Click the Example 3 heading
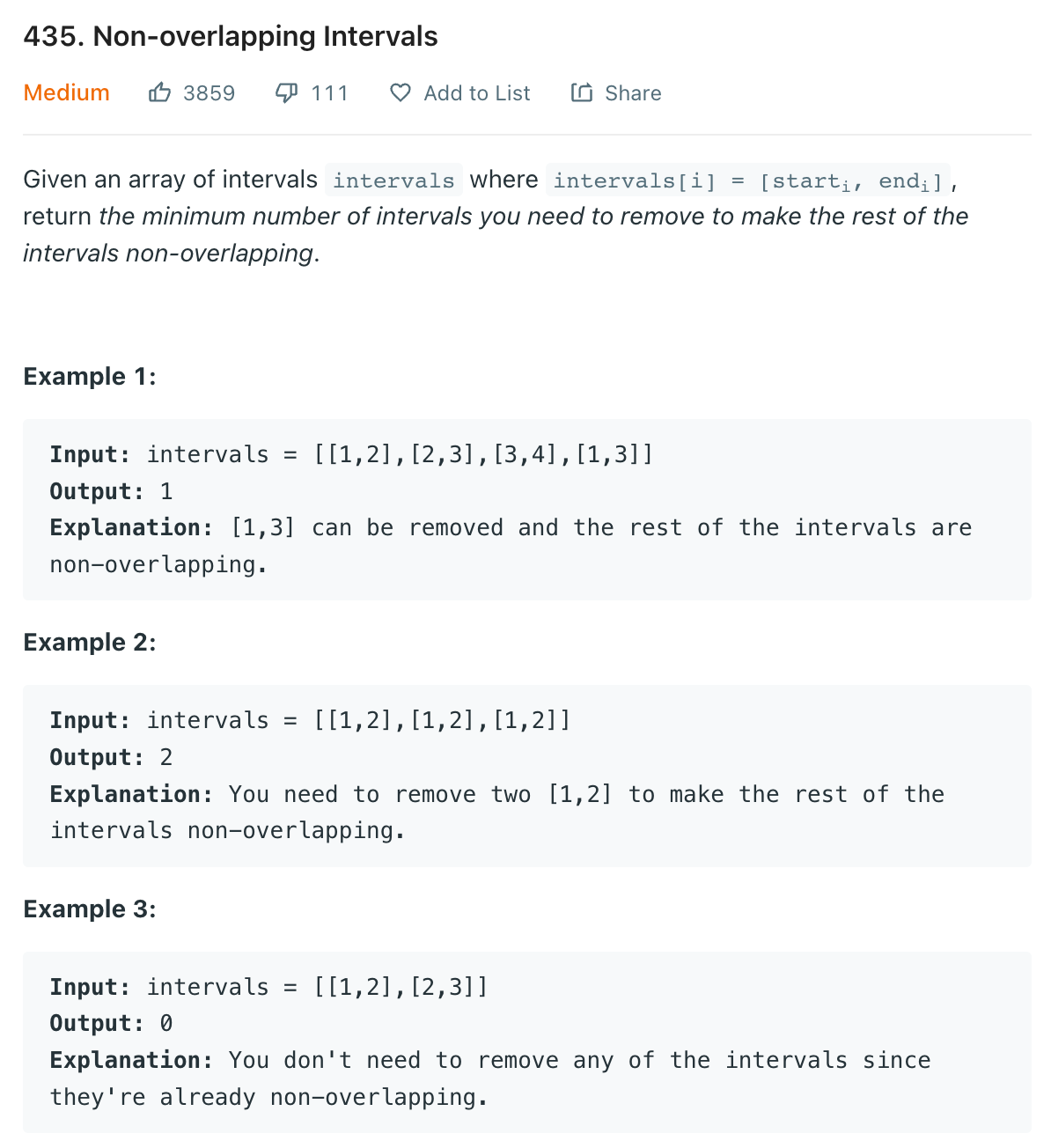Screen dimensions: 1051x1148 pyautogui.click(x=90, y=909)
